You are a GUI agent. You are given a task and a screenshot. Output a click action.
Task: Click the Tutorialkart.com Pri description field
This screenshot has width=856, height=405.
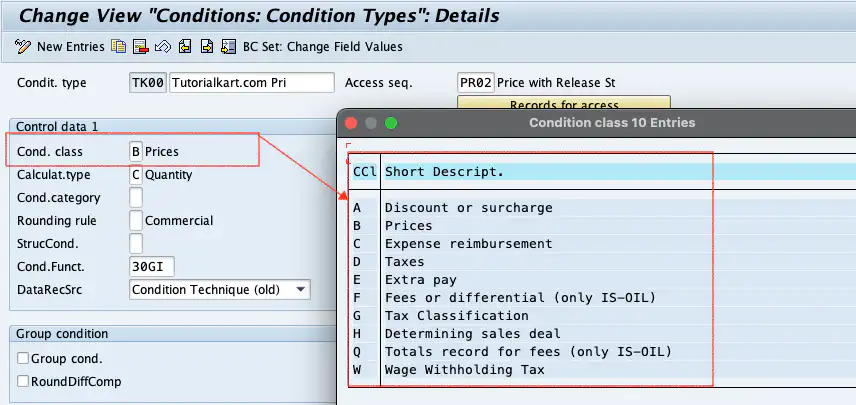(x=252, y=83)
